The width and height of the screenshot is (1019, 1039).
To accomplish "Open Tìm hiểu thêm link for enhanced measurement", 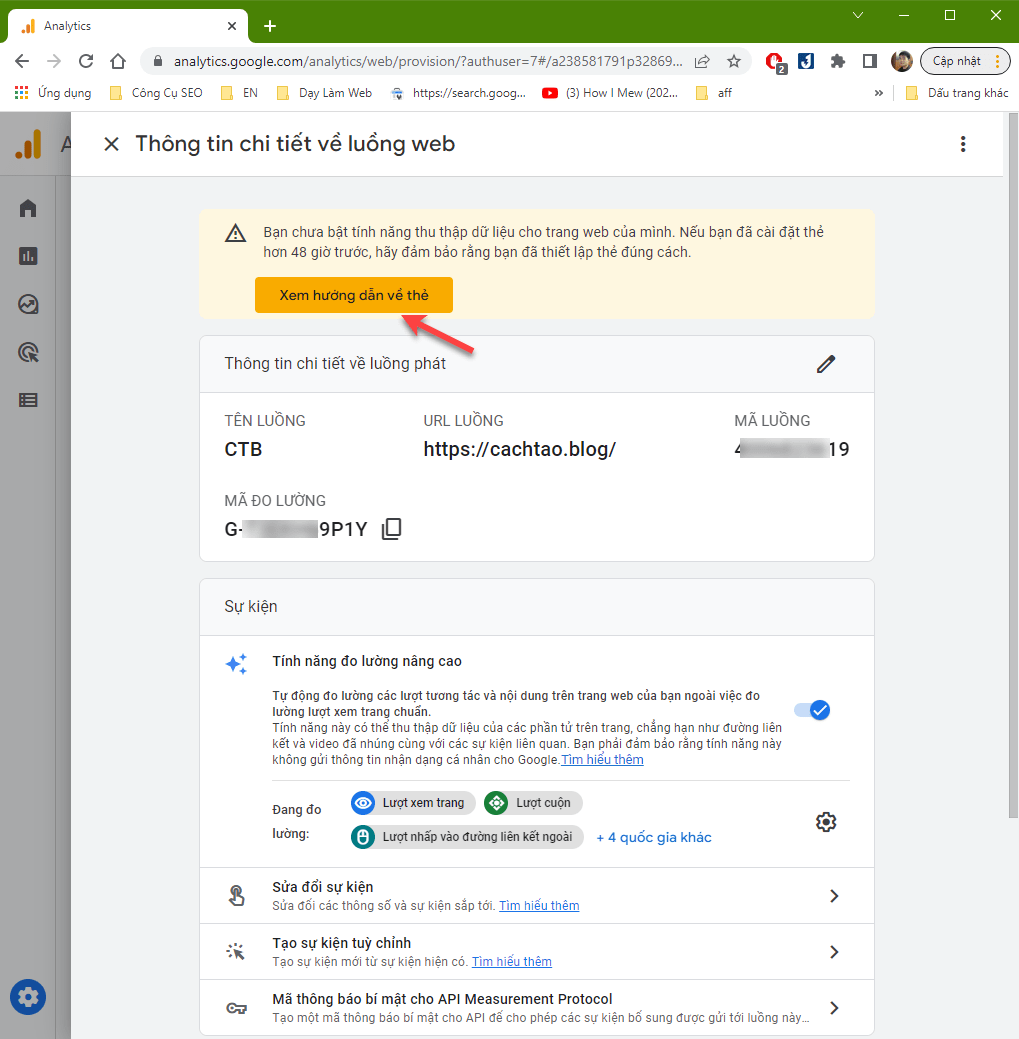I will point(602,759).
